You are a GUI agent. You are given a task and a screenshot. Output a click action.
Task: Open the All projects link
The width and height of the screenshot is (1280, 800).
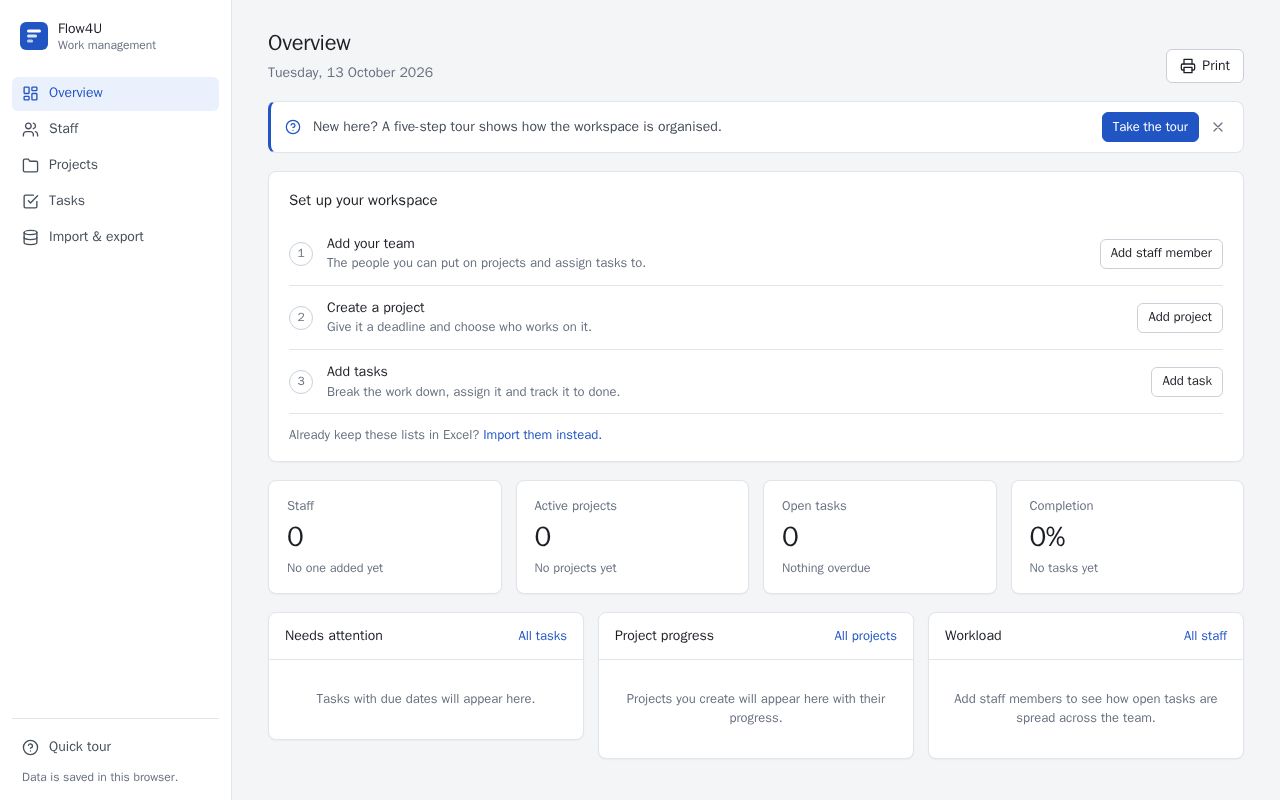pos(865,636)
